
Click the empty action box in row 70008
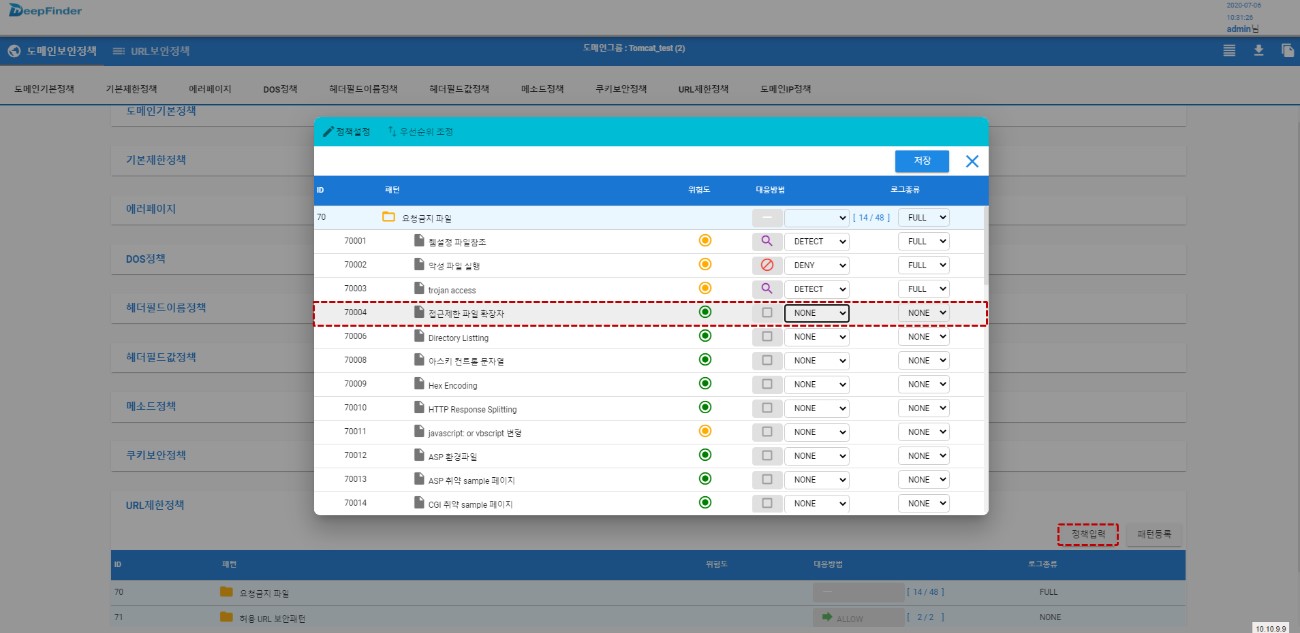pos(767,360)
